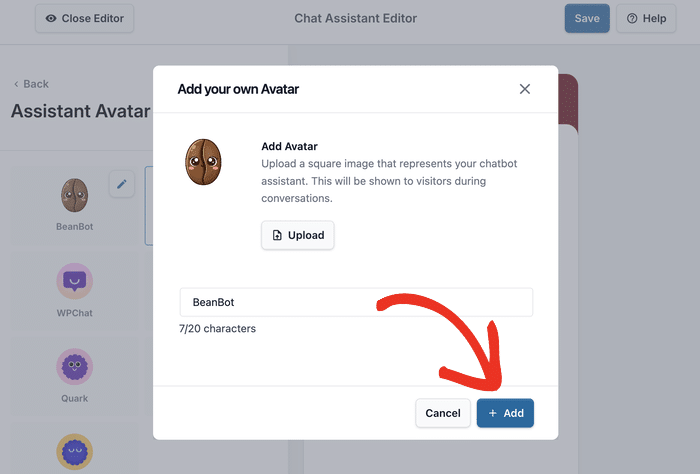Open the Help button
Viewport: 700px width, 474px height.
(x=646, y=18)
